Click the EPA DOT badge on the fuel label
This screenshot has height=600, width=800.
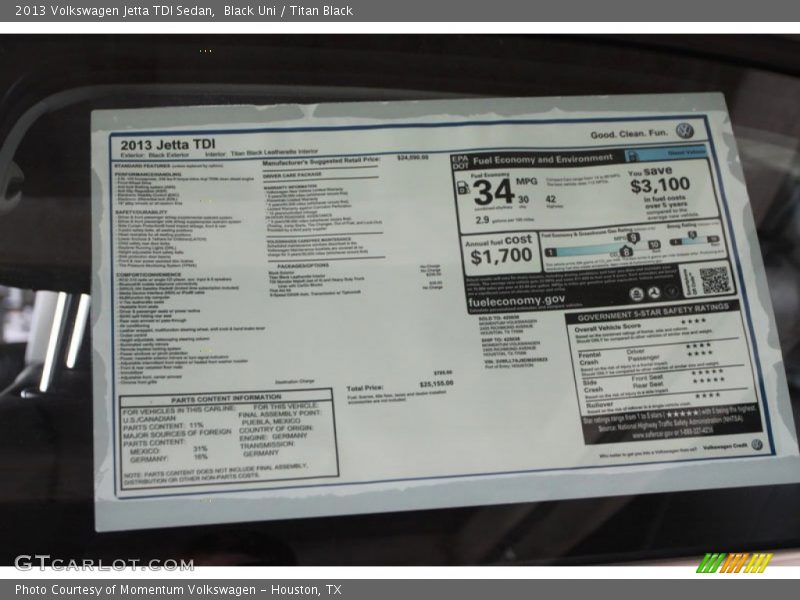[459, 162]
